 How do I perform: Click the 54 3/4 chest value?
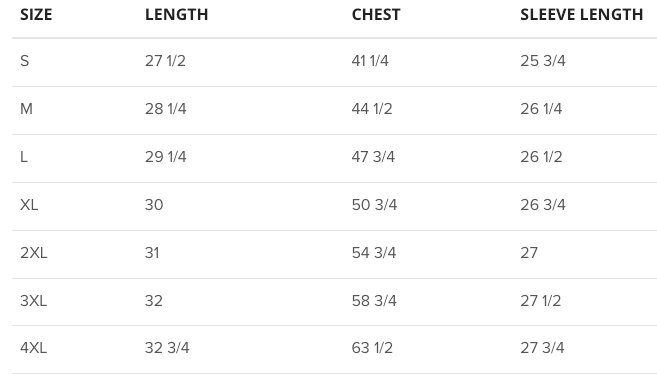374,253
